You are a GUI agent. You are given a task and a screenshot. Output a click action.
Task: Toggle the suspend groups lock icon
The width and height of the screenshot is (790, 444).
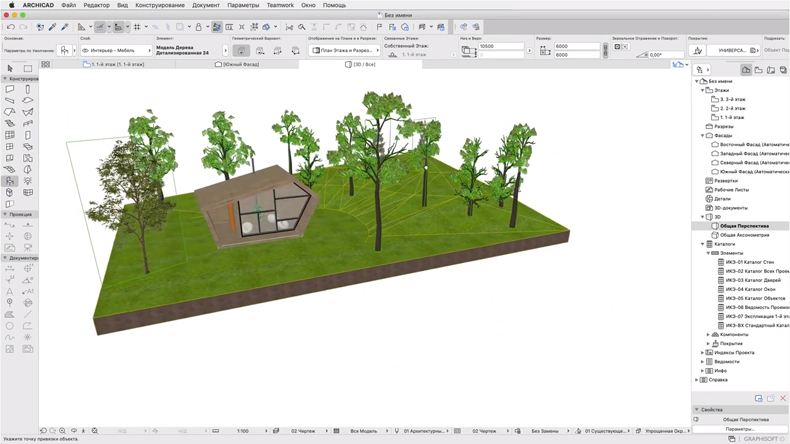pyautogui.click(x=199, y=27)
